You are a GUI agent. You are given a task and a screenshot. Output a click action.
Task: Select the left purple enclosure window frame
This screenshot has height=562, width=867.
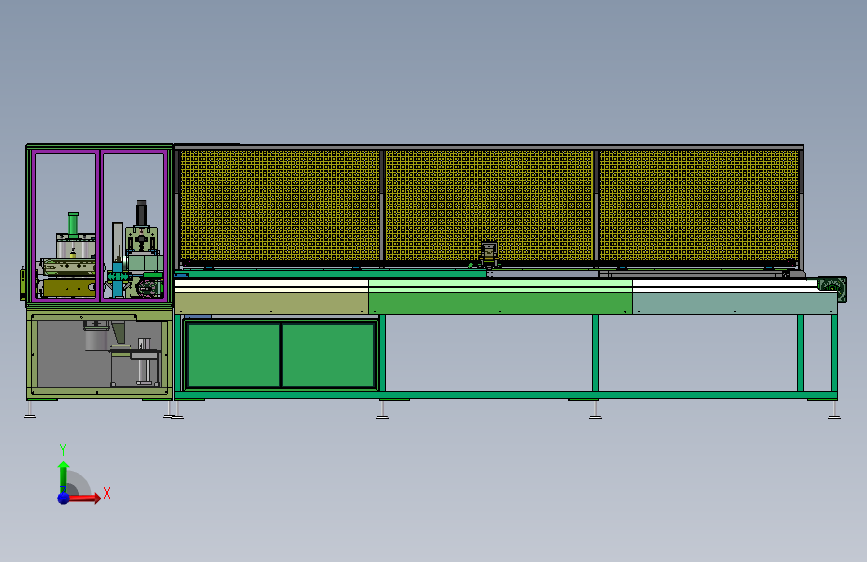click(x=65, y=226)
